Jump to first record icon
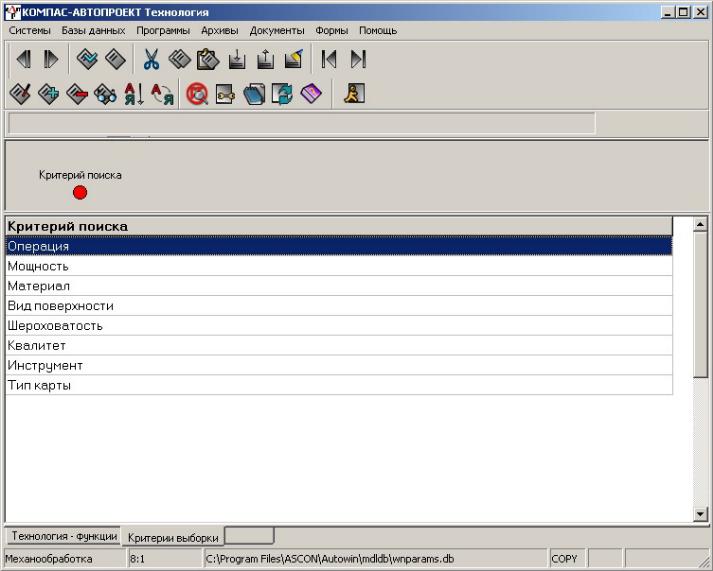This screenshot has width=713, height=571. tap(329, 59)
